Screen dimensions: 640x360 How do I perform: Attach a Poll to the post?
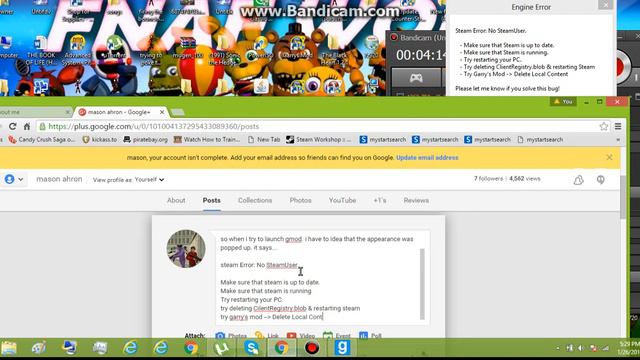370,336
